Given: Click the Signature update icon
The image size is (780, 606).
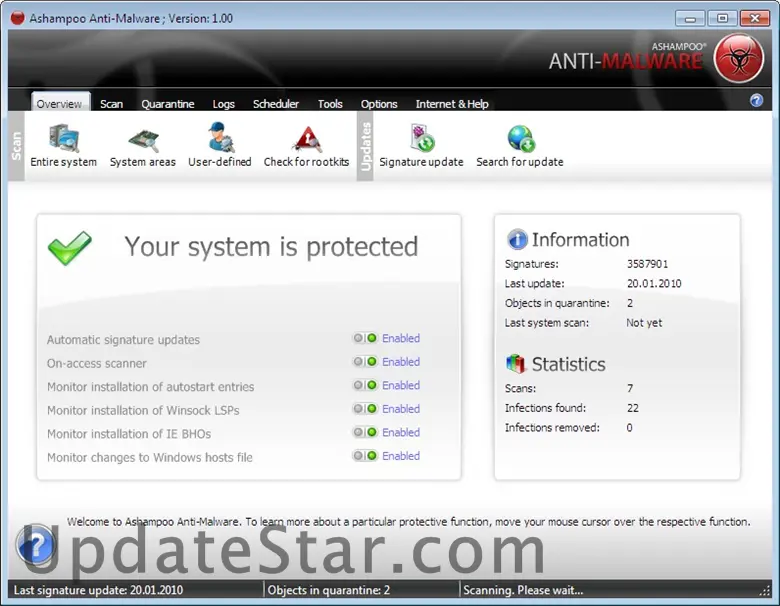Looking at the screenshot, I should tap(422, 138).
